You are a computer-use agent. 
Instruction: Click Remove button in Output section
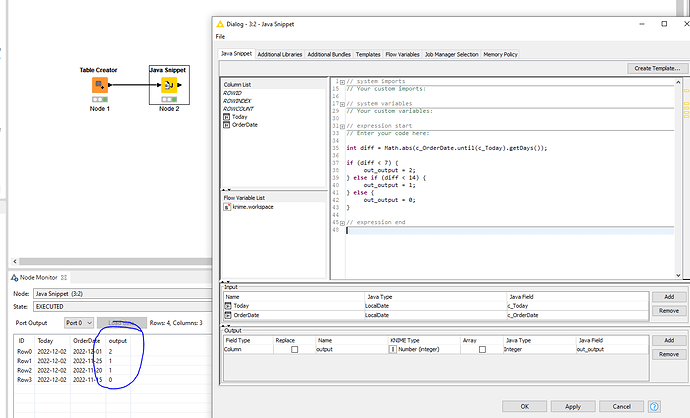tap(669, 354)
